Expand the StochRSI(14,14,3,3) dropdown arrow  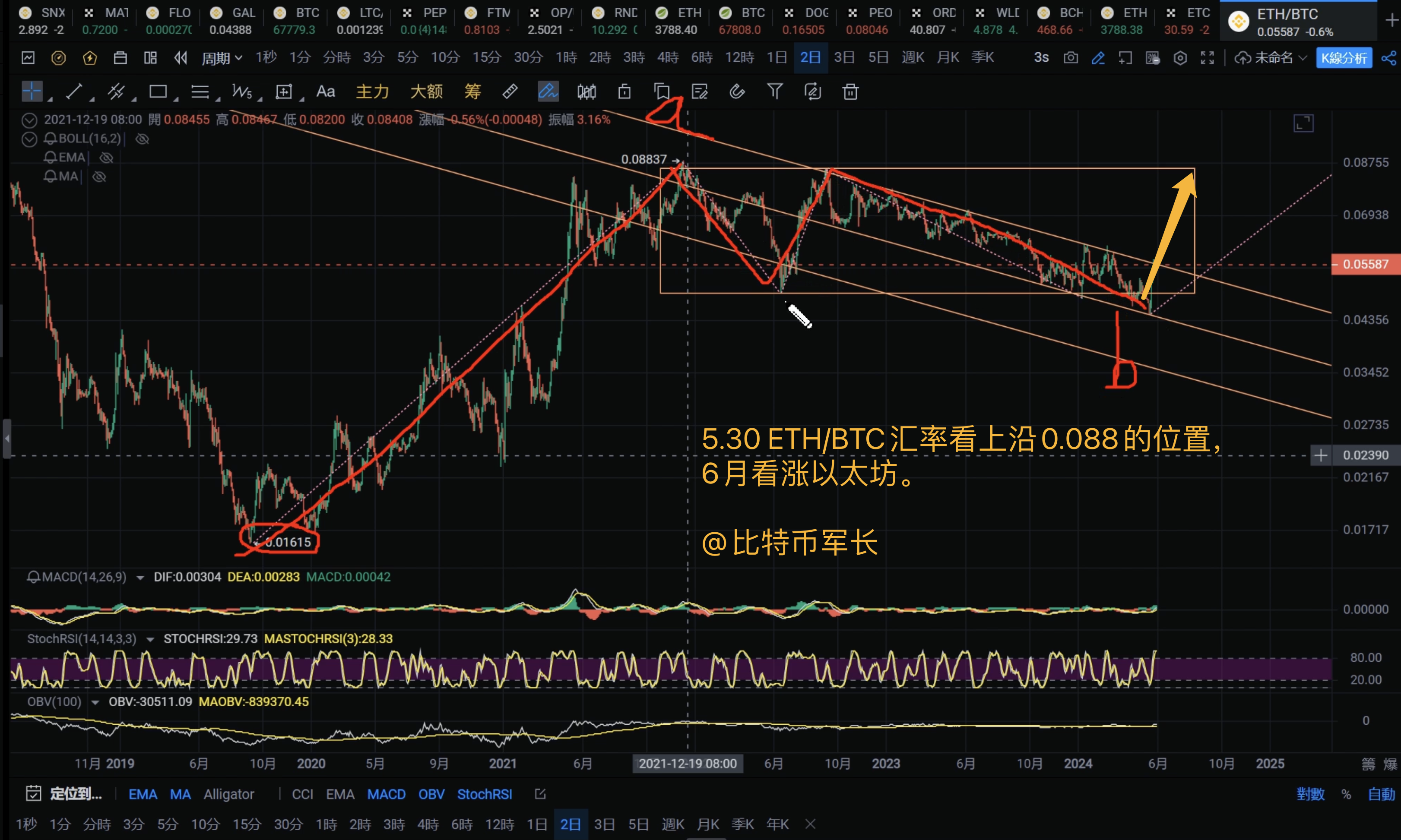[150, 639]
